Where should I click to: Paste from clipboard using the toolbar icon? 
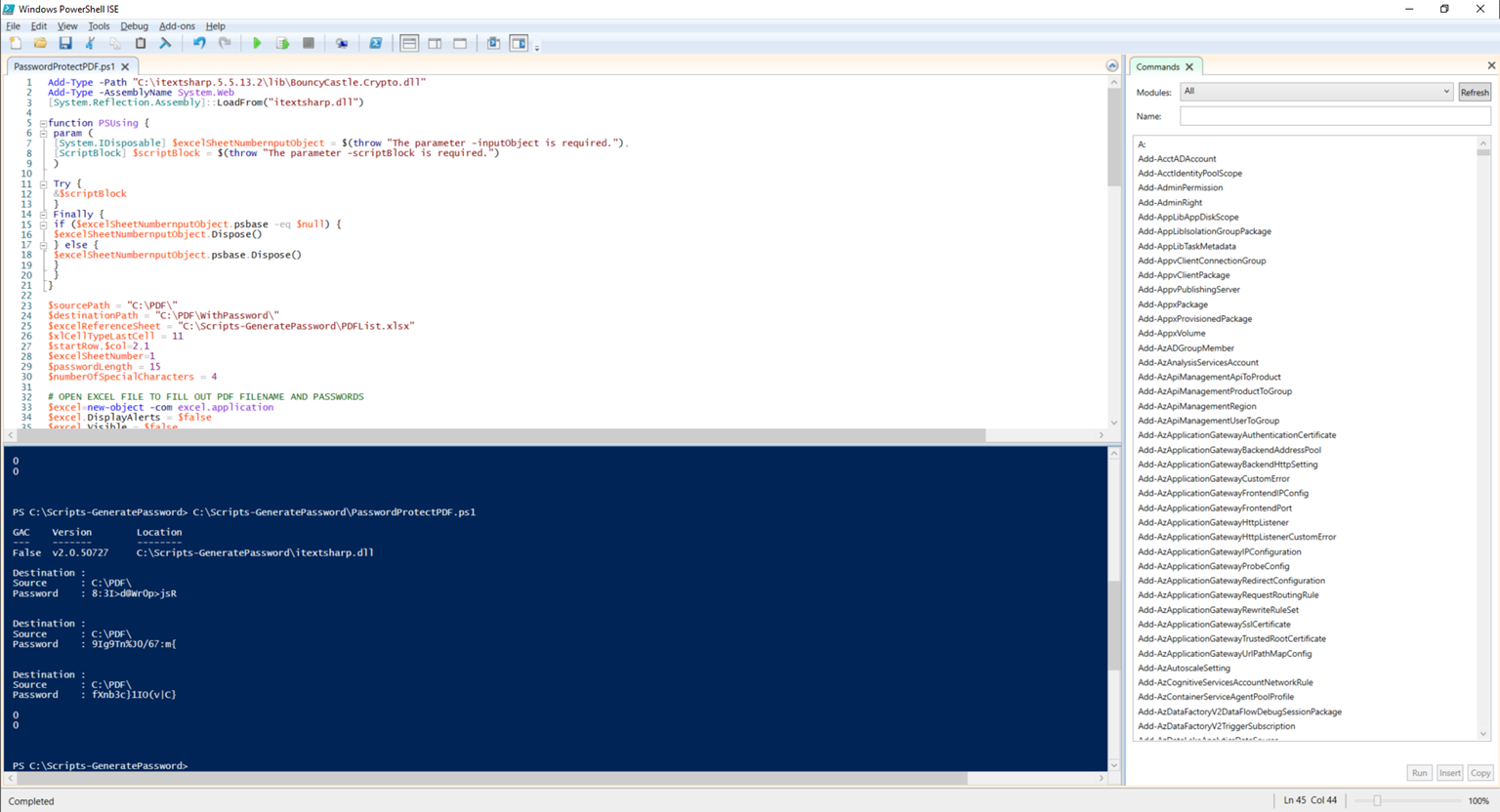point(141,43)
